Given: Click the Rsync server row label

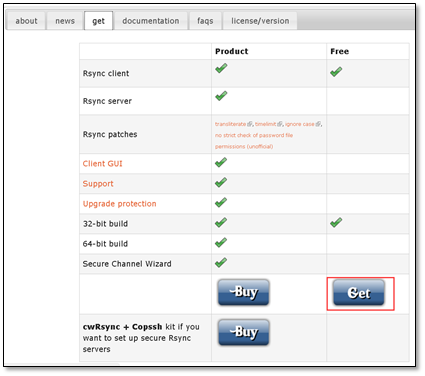Looking at the screenshot, I should (107, 101).
